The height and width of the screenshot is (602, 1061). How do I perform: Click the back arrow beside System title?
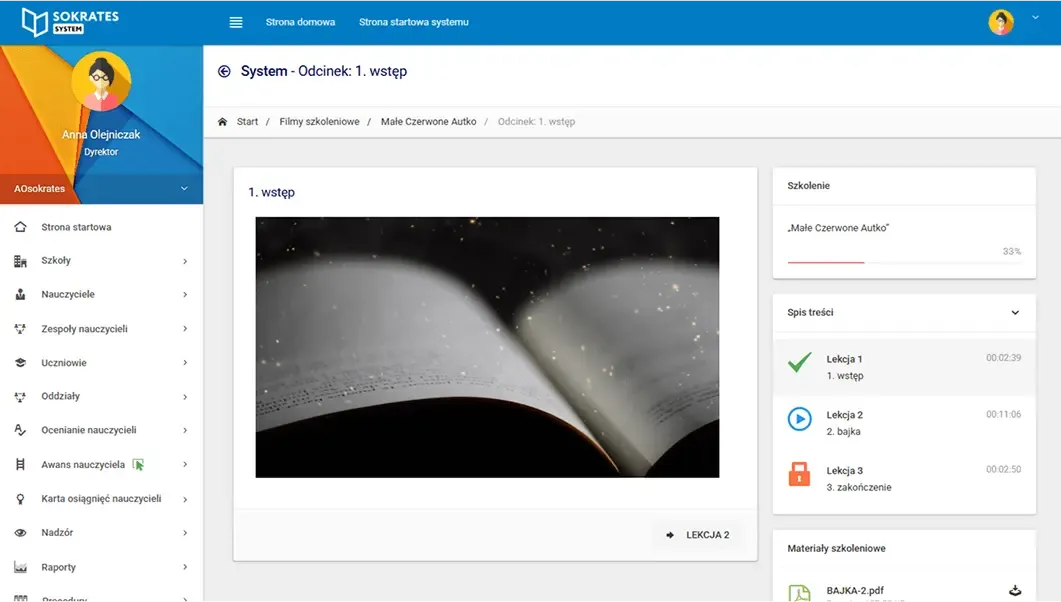224,72
